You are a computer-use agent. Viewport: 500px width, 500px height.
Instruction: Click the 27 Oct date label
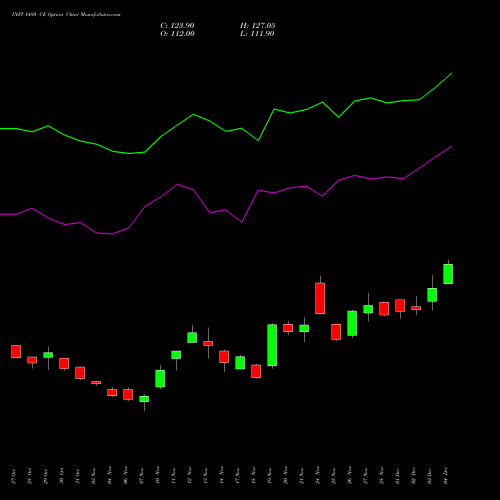pos(14,476)
